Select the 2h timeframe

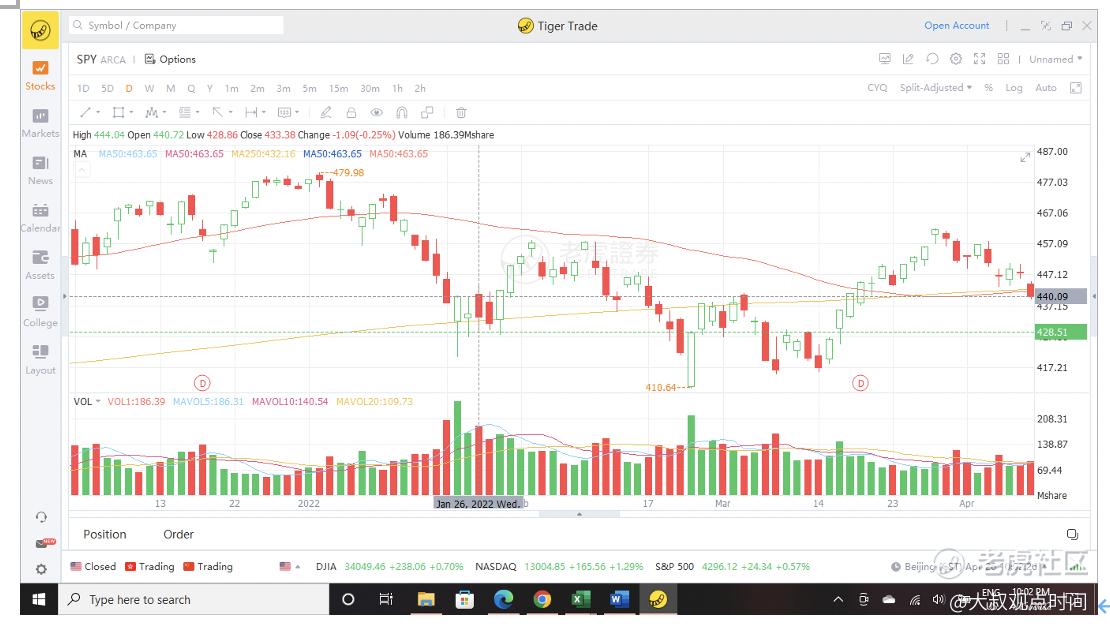tap(420, 89)
